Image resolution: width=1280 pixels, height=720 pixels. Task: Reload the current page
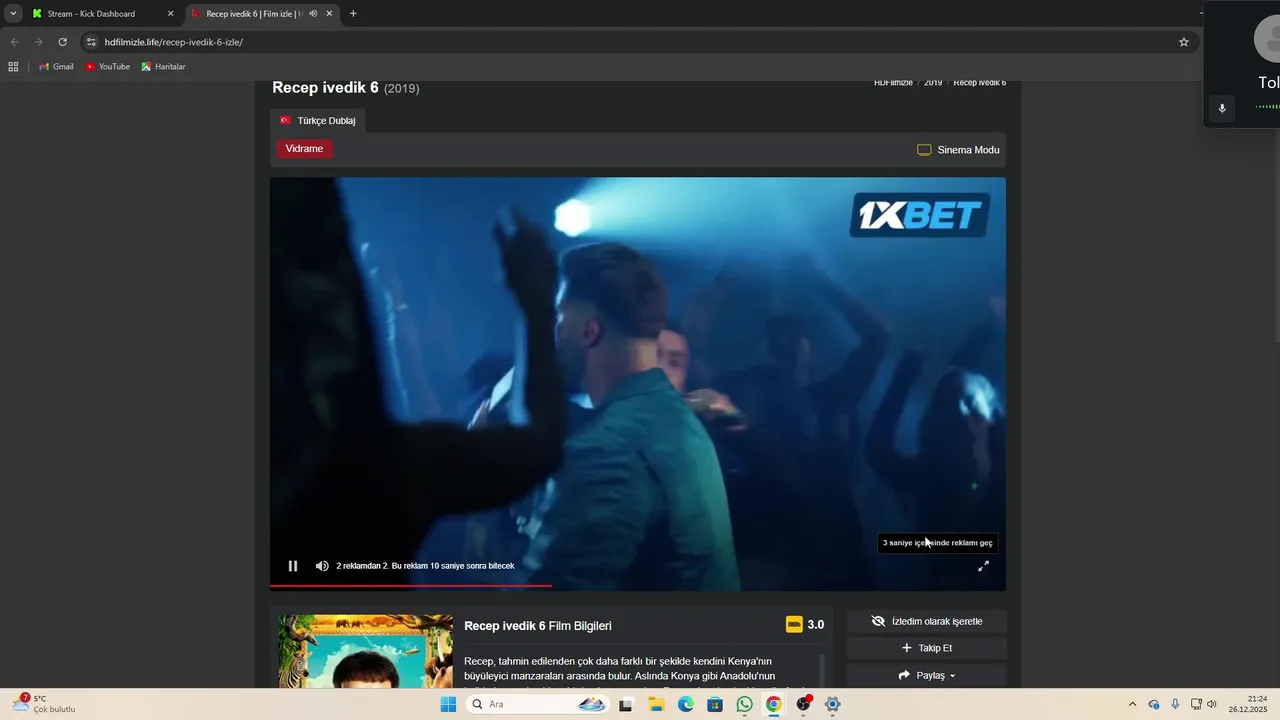[62, 42]
